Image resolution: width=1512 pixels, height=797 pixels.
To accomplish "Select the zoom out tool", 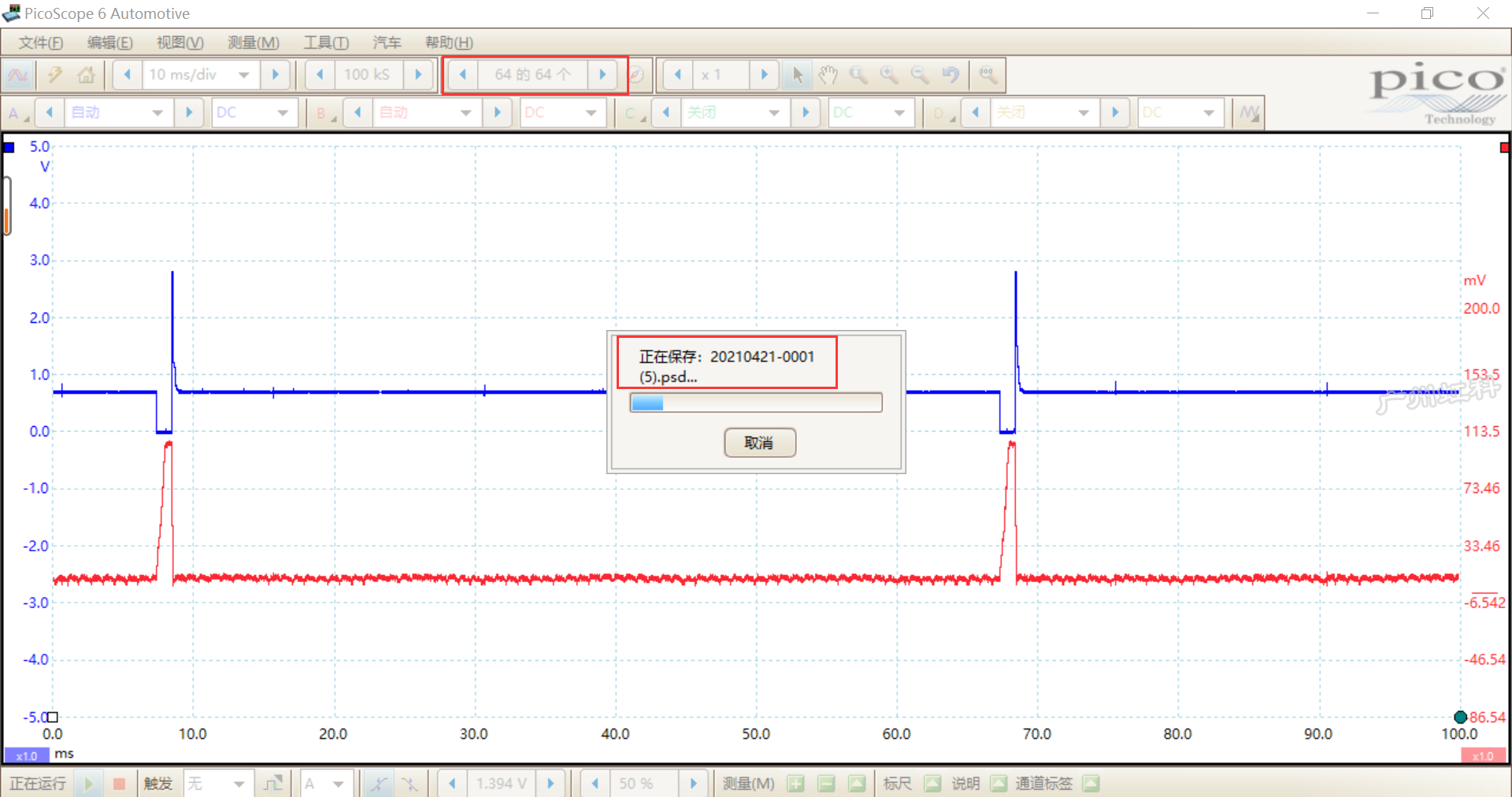I will tap(920, 75).
